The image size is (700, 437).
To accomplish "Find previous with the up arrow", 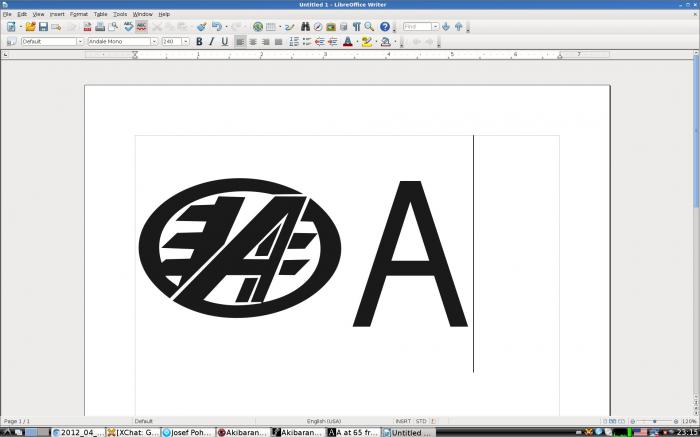I will (x=458, y=27).
